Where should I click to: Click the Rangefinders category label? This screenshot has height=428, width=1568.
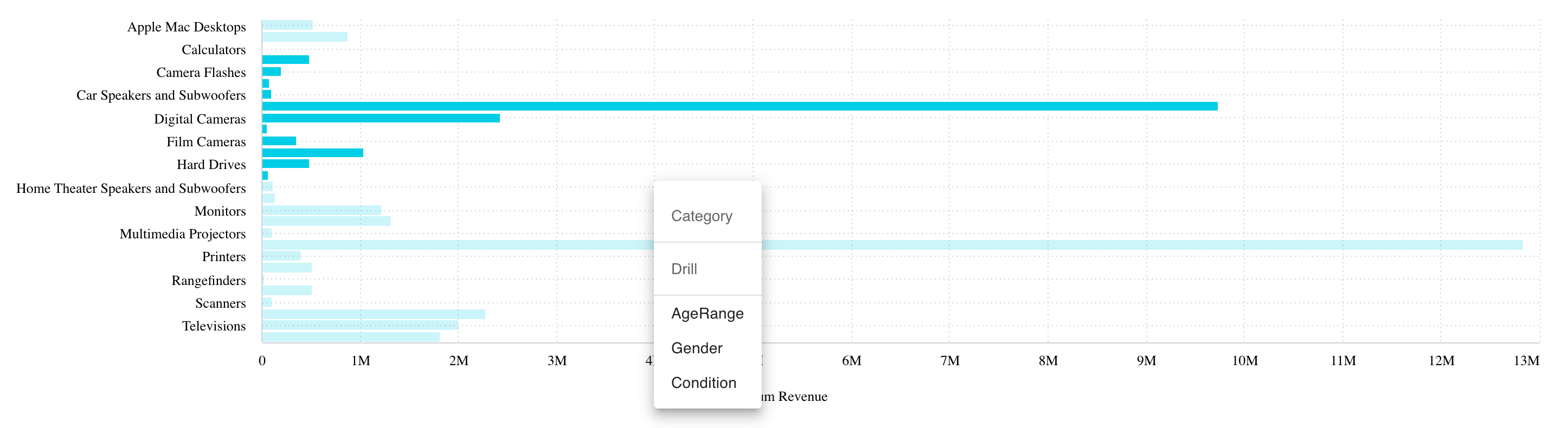[209, 281]
